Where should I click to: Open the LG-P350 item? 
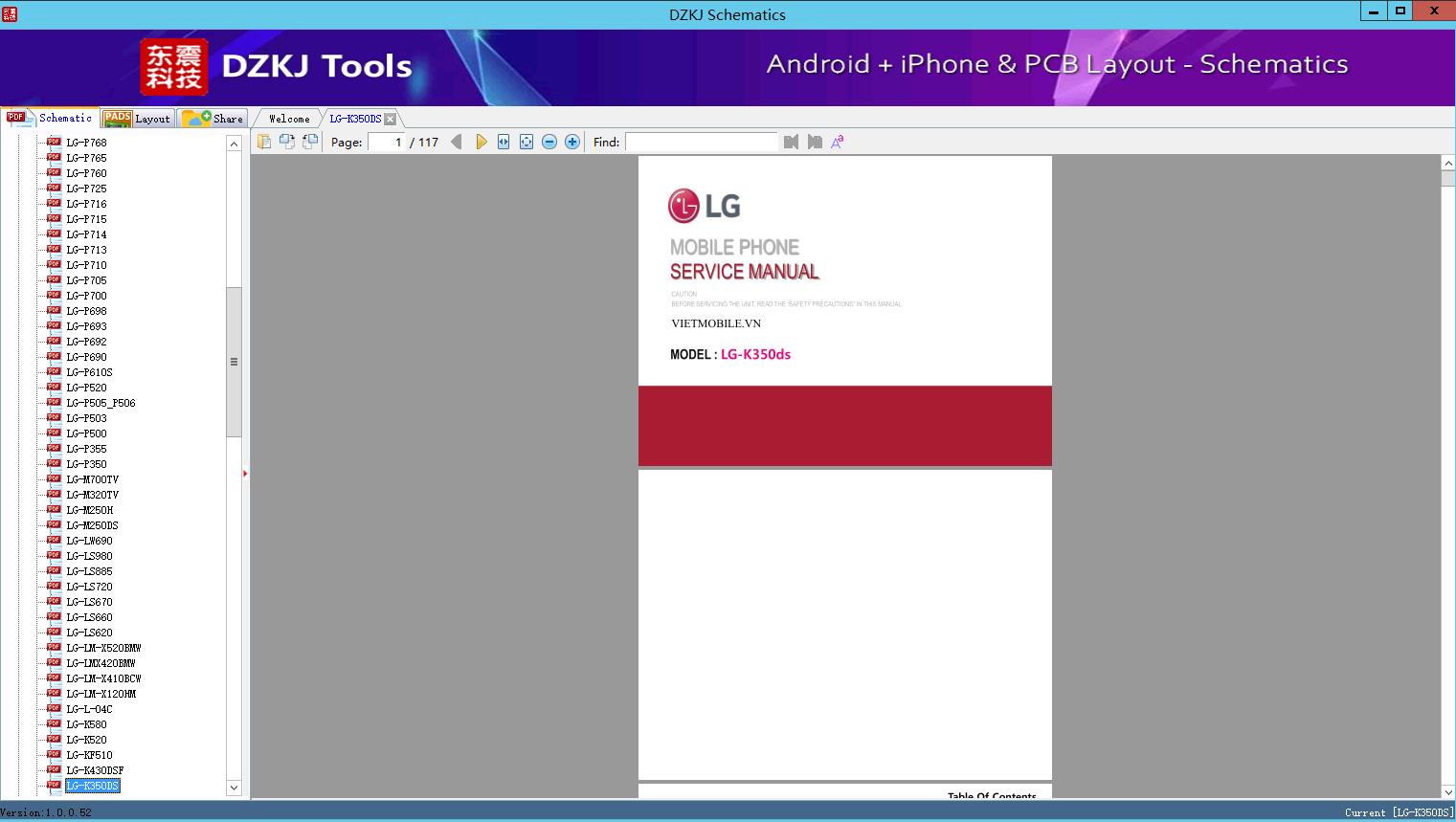pyautogui.click(x=86, y=464)
